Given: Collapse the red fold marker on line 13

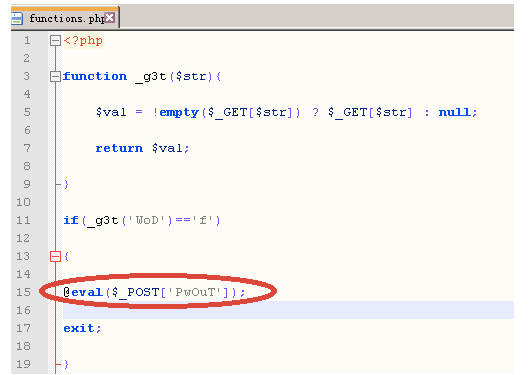Looking at the screenshot, I should pyautogui.click(x=55, y=257).
